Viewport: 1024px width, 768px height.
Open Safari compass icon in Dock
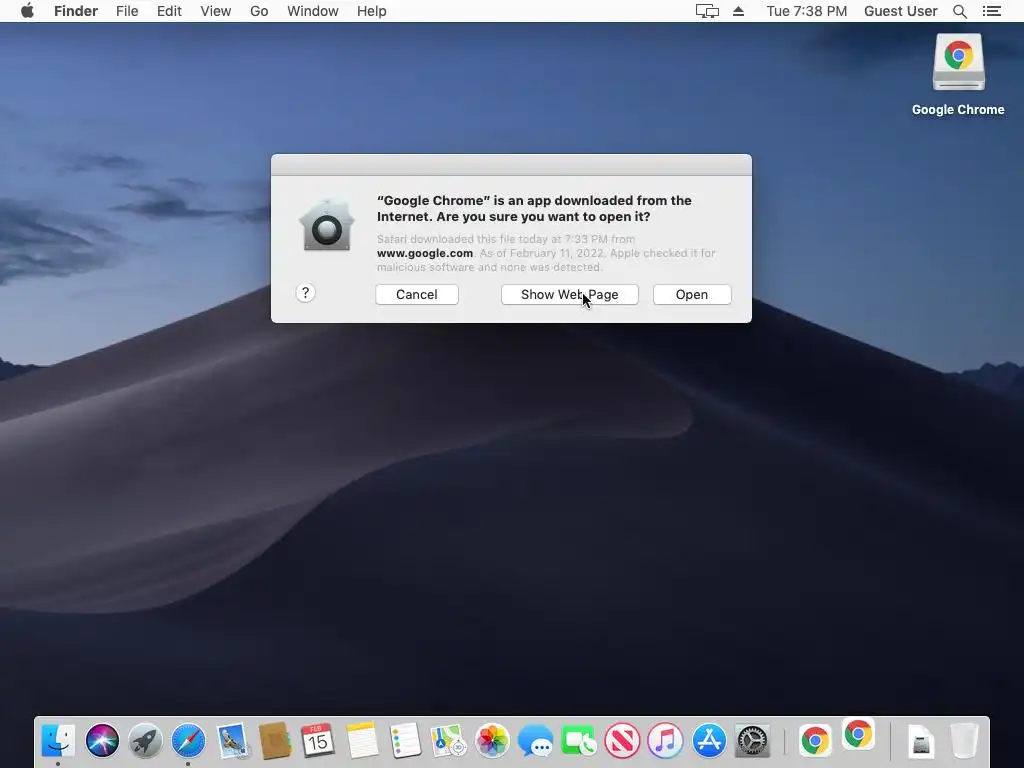pyautogui.click(x=188, y=741)
